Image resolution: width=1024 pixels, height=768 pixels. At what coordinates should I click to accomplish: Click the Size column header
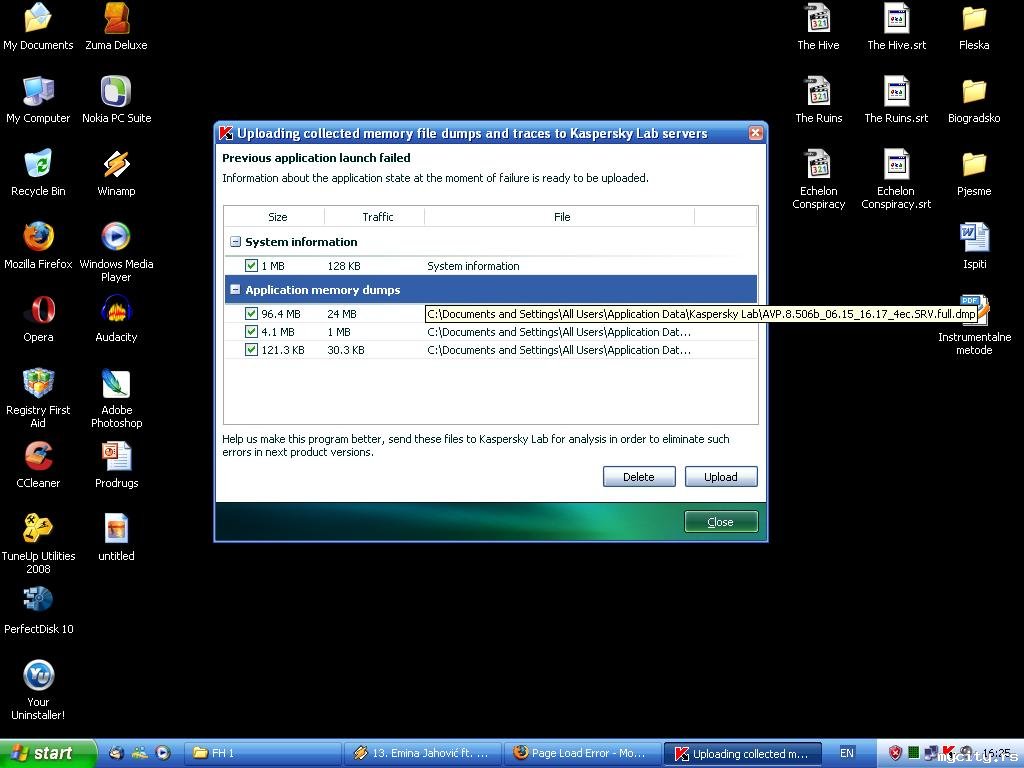click(x=276, y=217)
